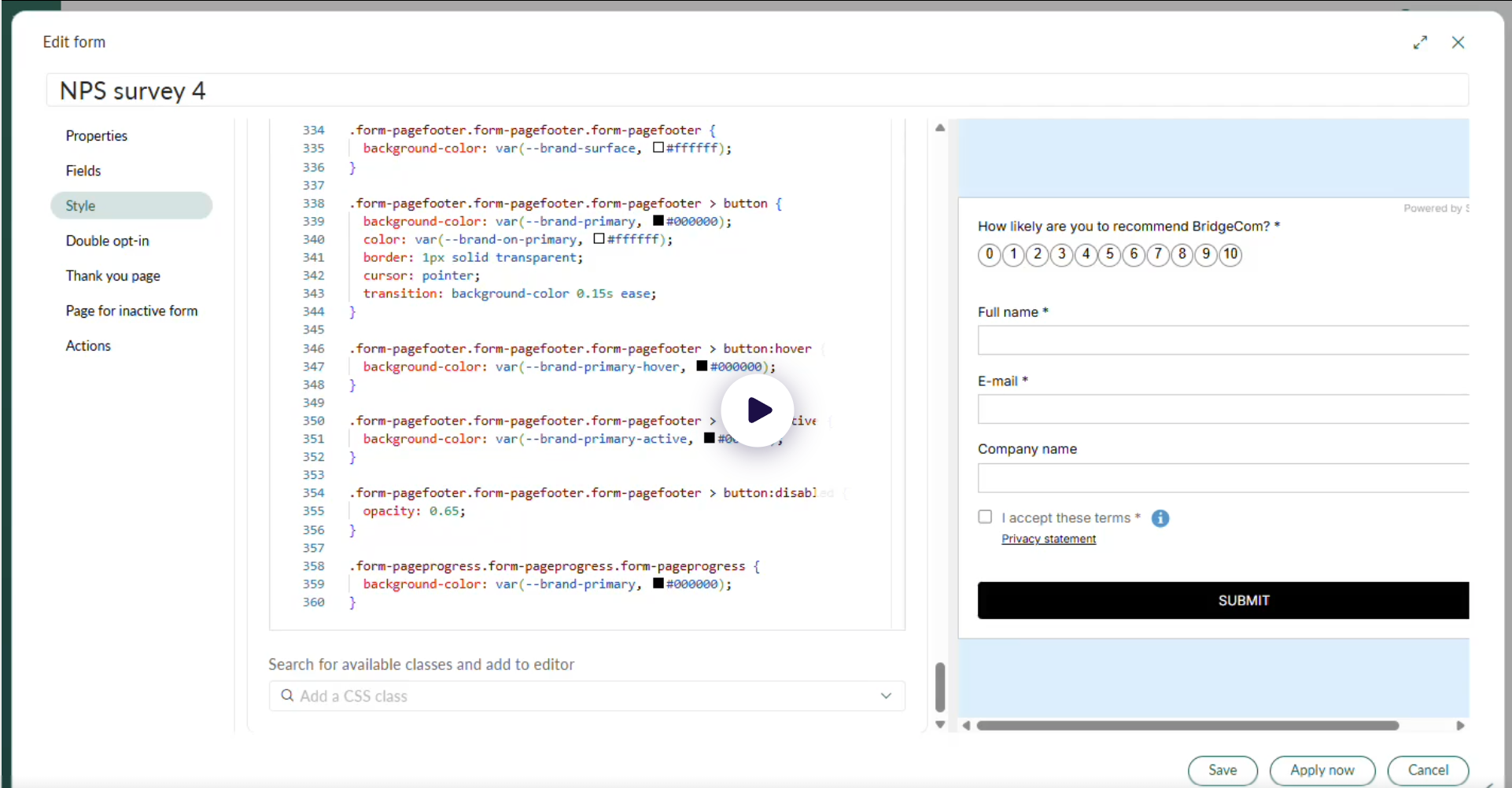Click the vertical preview scrollbar thumb

(x=940, y=687)
